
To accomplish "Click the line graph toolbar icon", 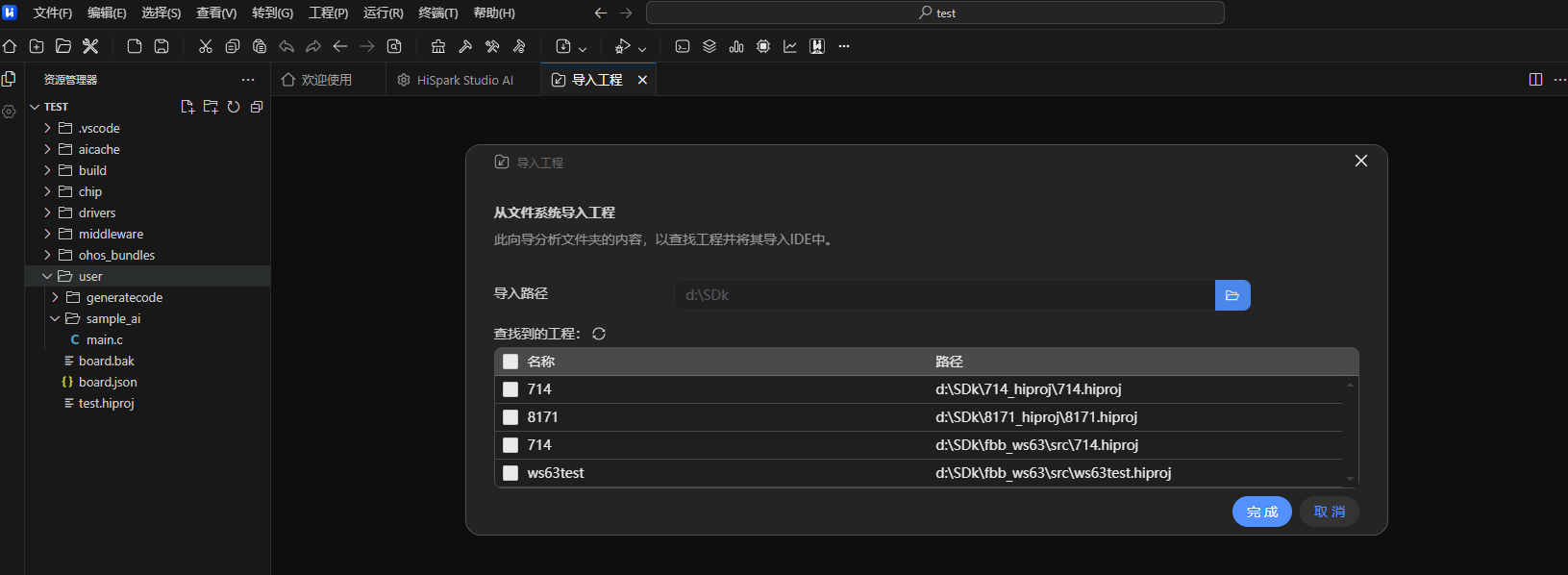I will tap(790, 46).
